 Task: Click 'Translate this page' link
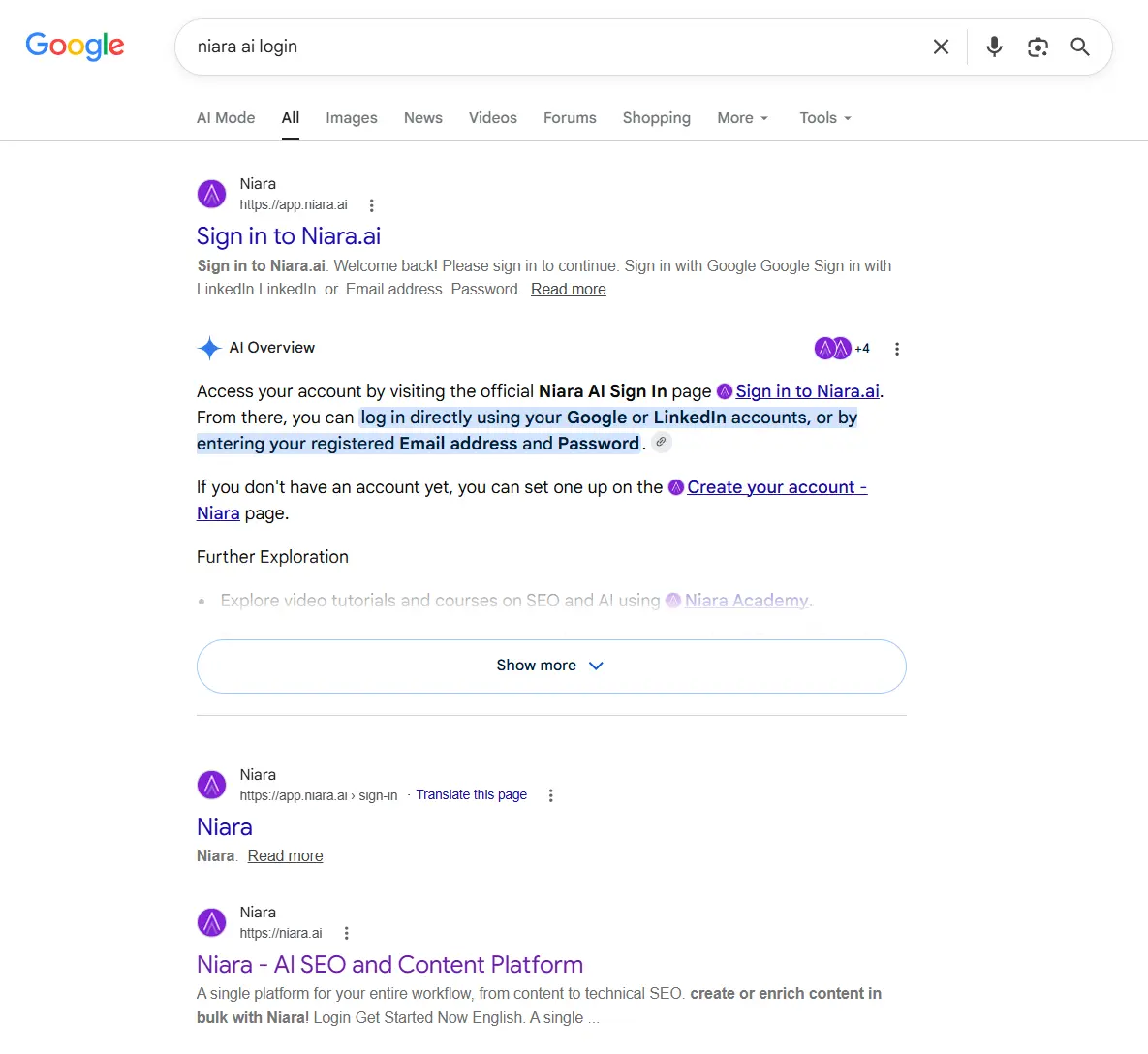coord(472,795)
